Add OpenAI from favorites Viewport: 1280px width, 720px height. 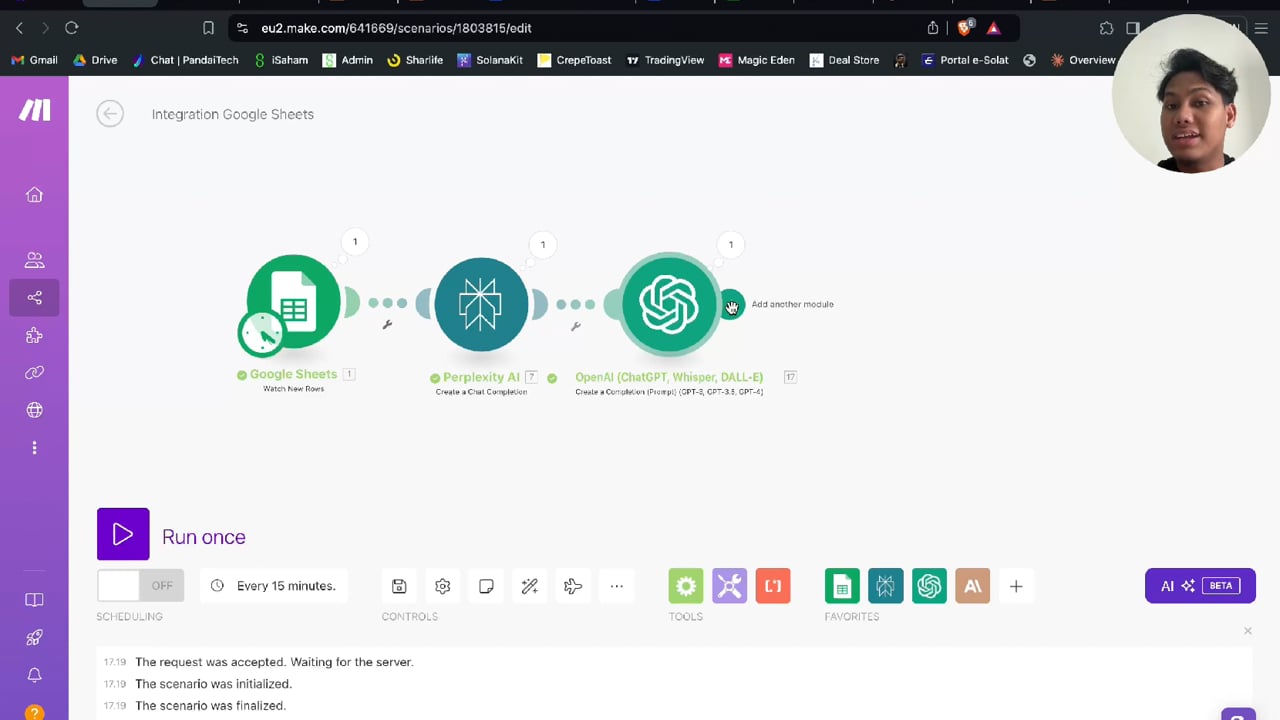coord(929,586)
